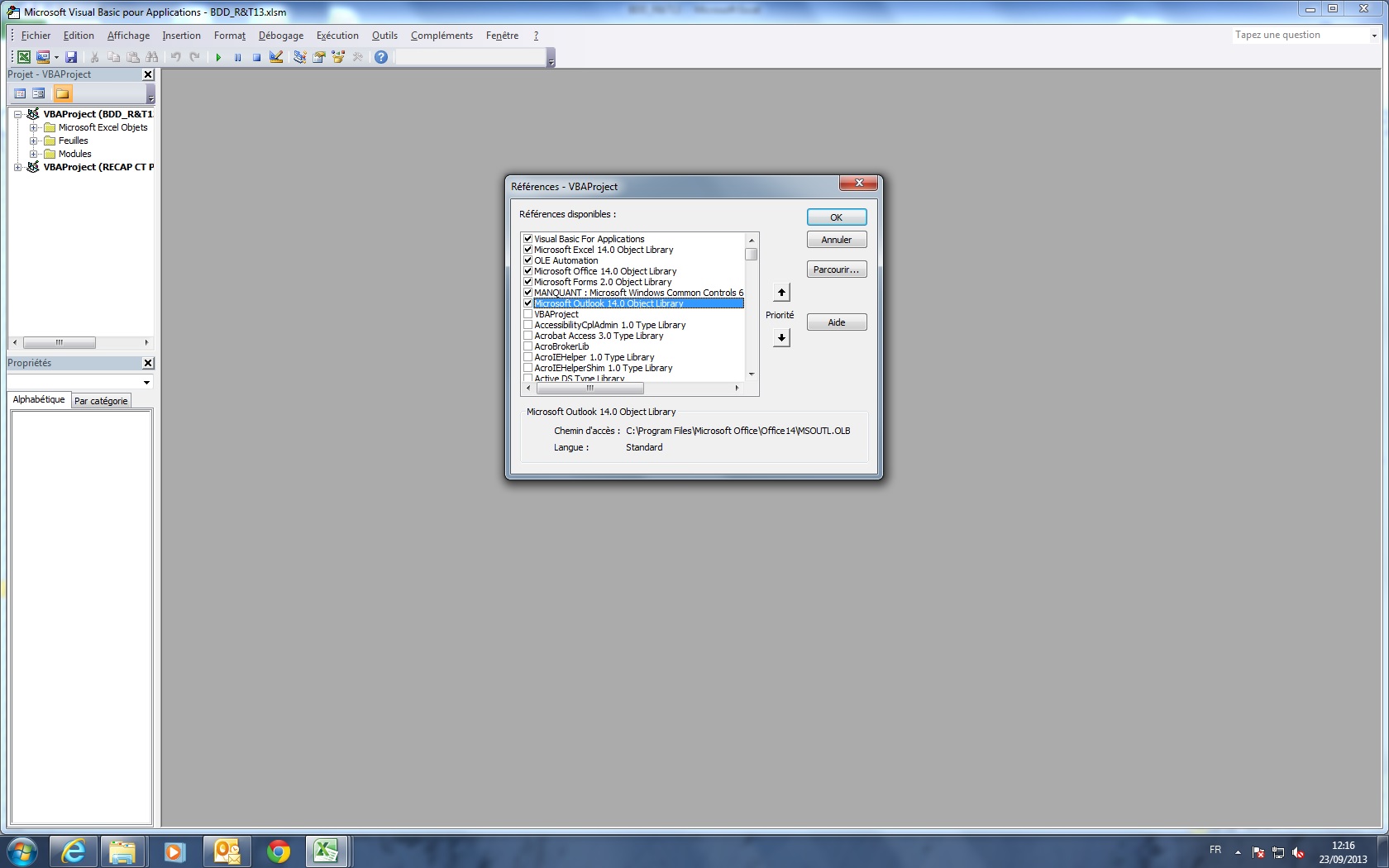Open Internet Explorer from the taskbar

74,851
